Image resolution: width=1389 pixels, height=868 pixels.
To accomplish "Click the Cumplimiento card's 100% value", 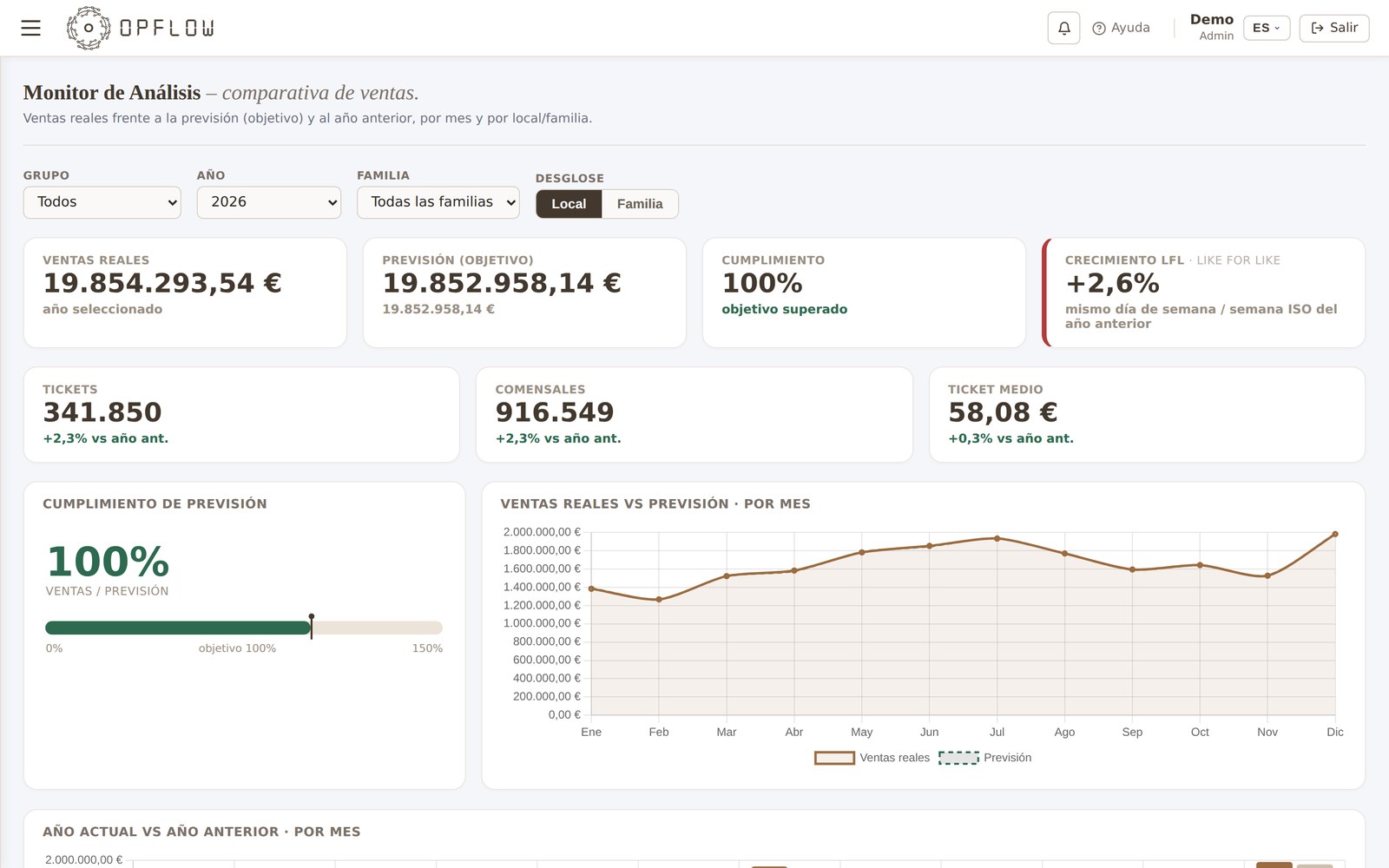I will pyautogui.click(x=762, y=283).
